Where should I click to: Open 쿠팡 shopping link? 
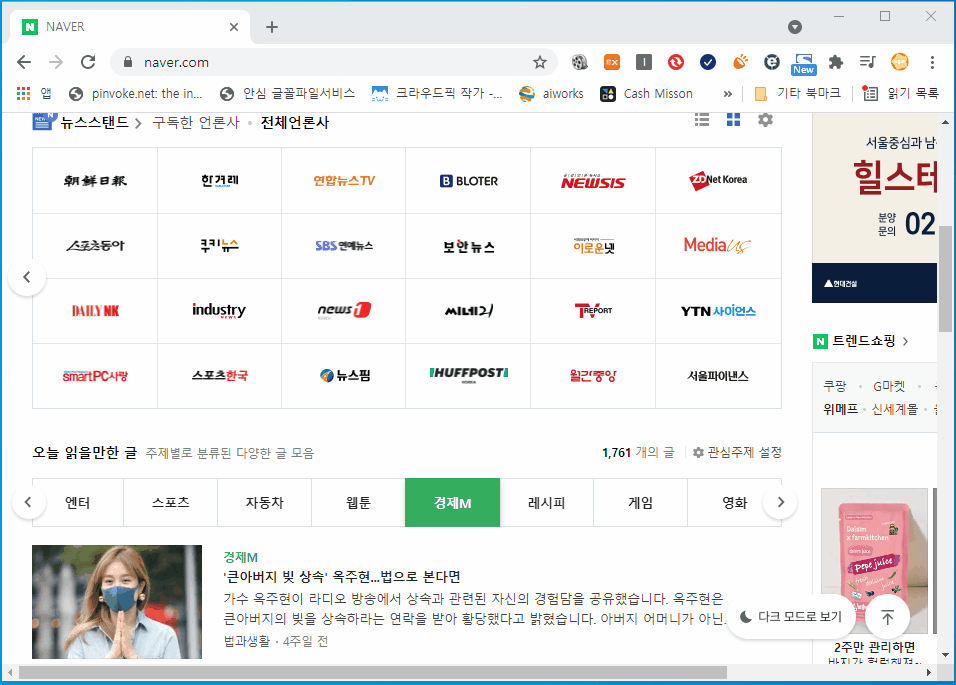(835, 386)
